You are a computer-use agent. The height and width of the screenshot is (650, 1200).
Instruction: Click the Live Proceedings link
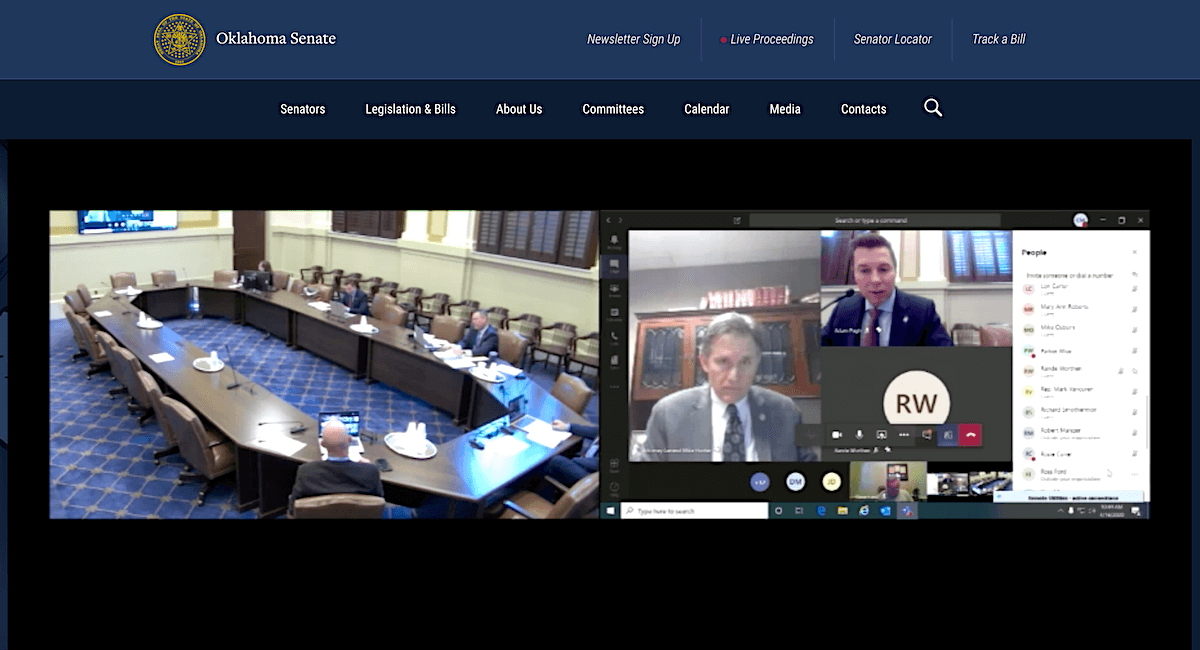[x=771, y=39]
